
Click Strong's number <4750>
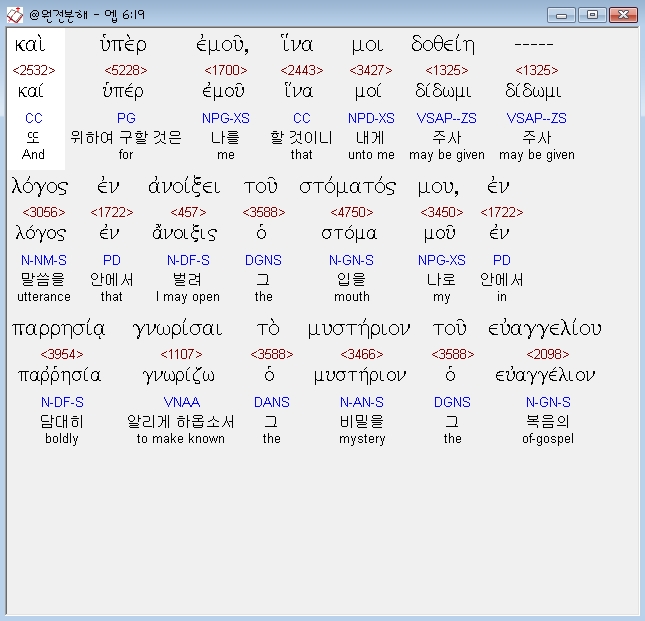click(352, 212)
